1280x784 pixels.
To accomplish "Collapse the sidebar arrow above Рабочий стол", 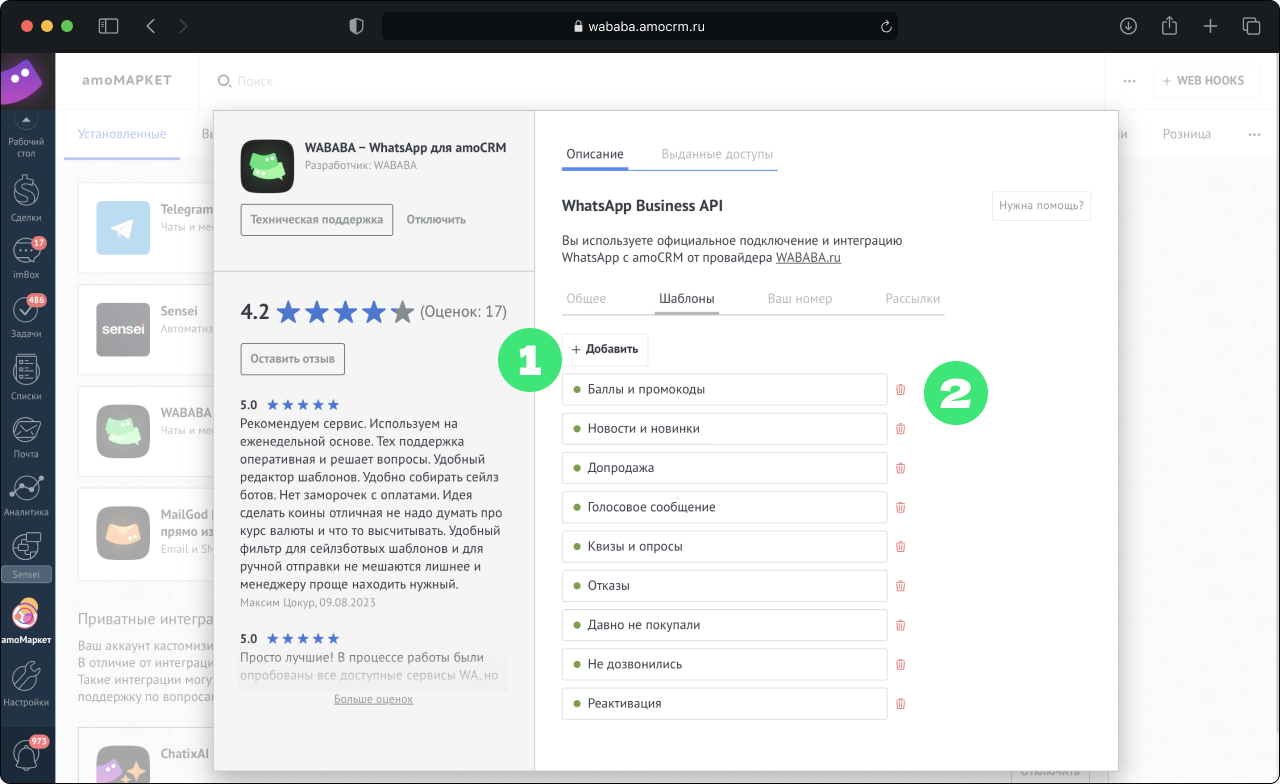I will 26,121.
